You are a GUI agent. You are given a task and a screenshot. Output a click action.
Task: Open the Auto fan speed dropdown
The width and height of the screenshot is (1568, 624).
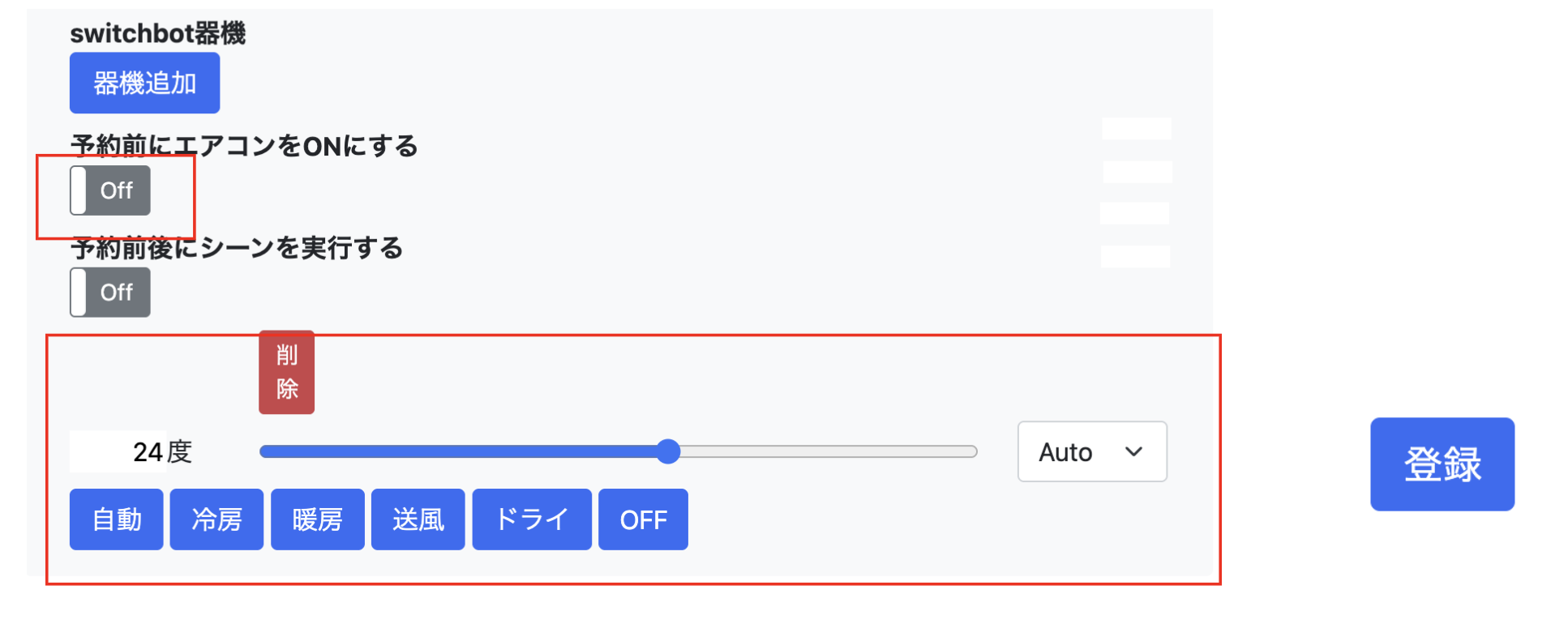[x=1091, y=451]
